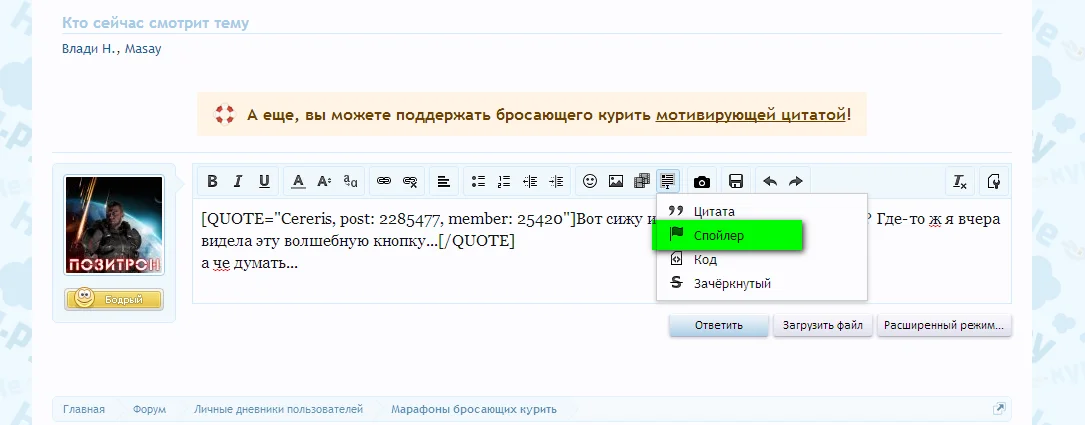Select Зачёркнутый from the insert menu
Screen dimensions: 1085x425
tap(762, 283)
